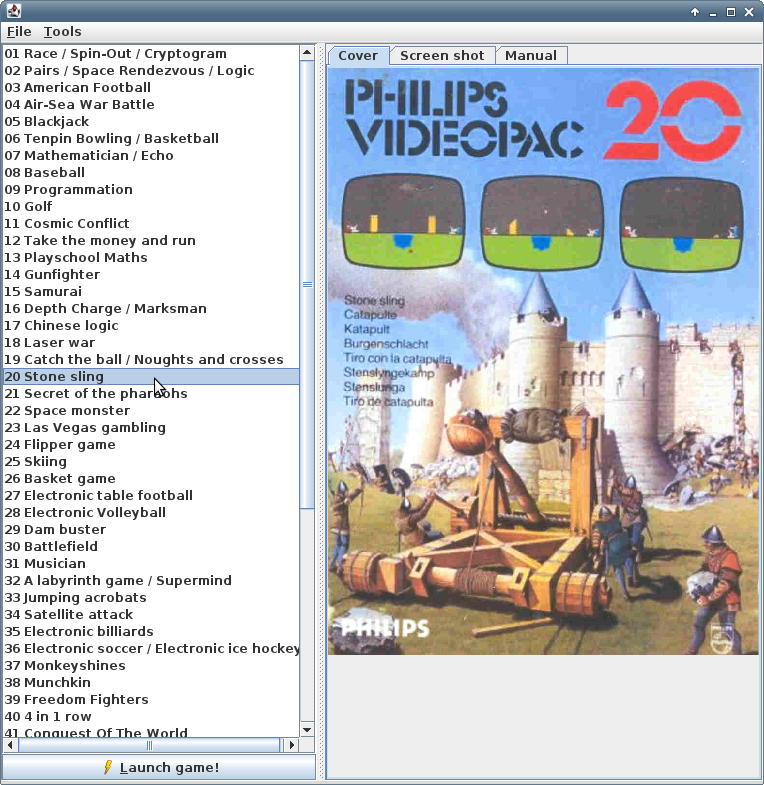Select '19 Catch the ball / Noughts and crosses'

(151, 360)
